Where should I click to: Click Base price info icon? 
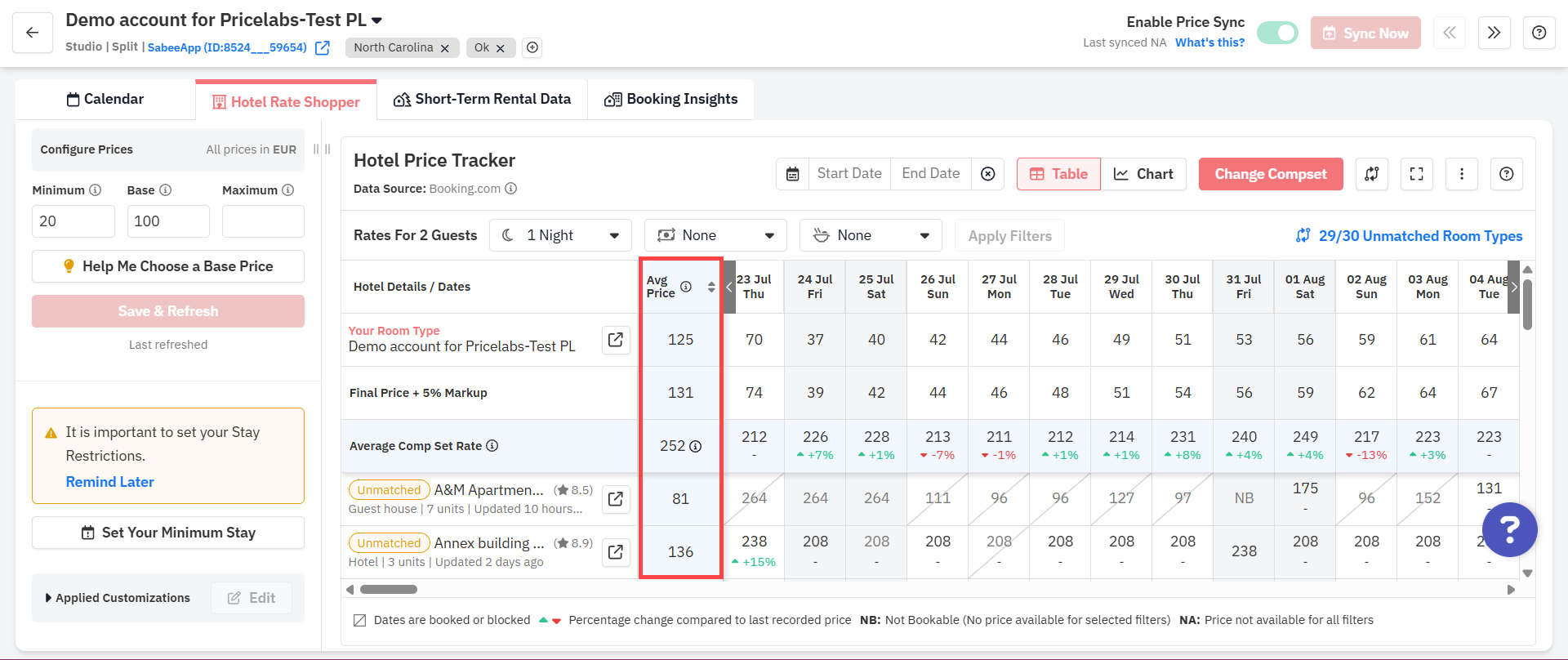click(166, 190)
